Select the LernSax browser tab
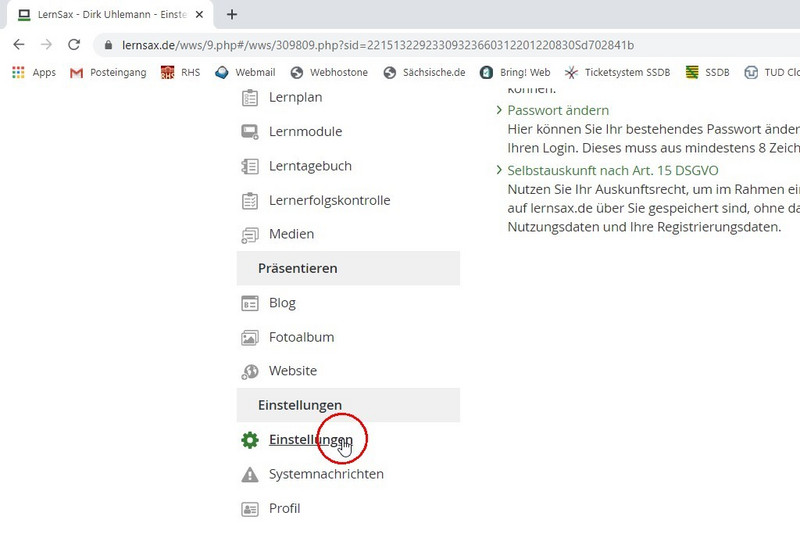Image resolution: width=800 pixels, height=534 pixels. click(x=110, y=15)
